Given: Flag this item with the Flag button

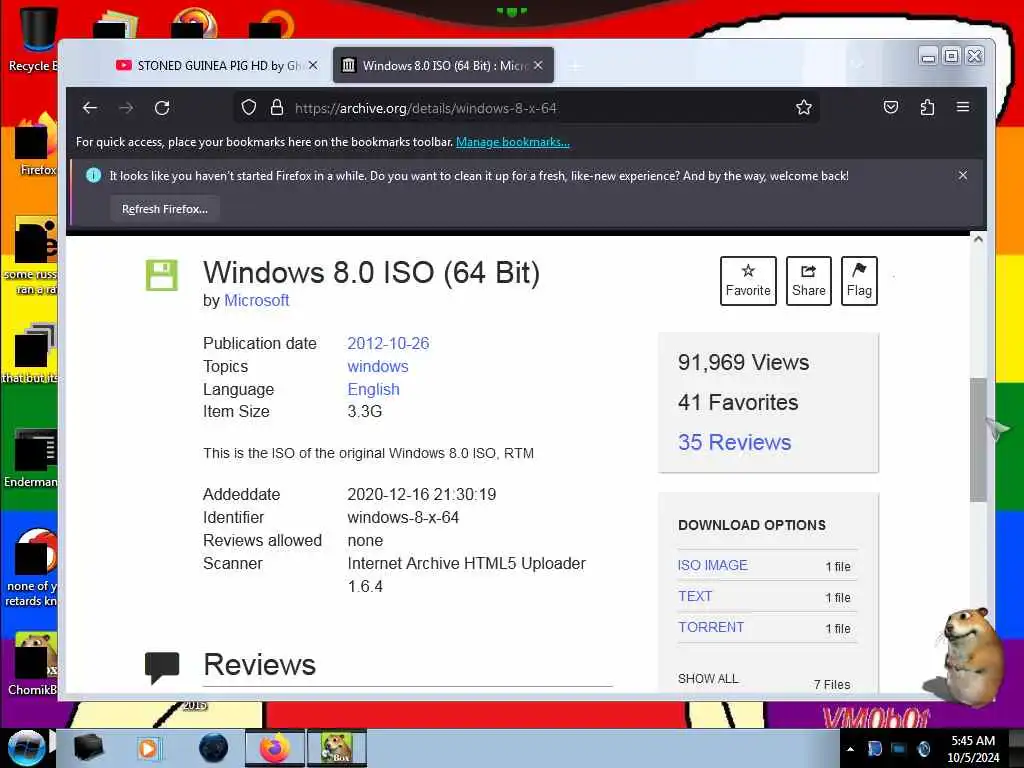Looking at the screenshot, I should [x=859, y=281].
